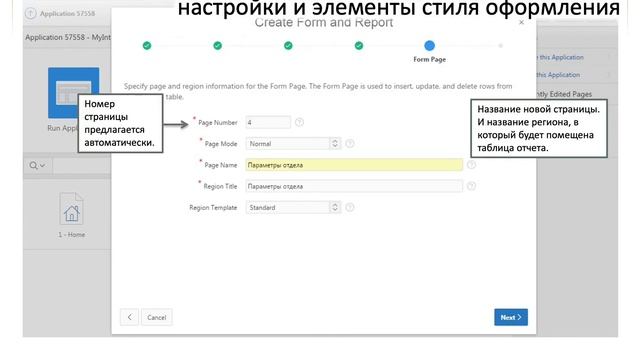Click the Next button
Viewport: 640px width, 360px height.
pos(511,317)
